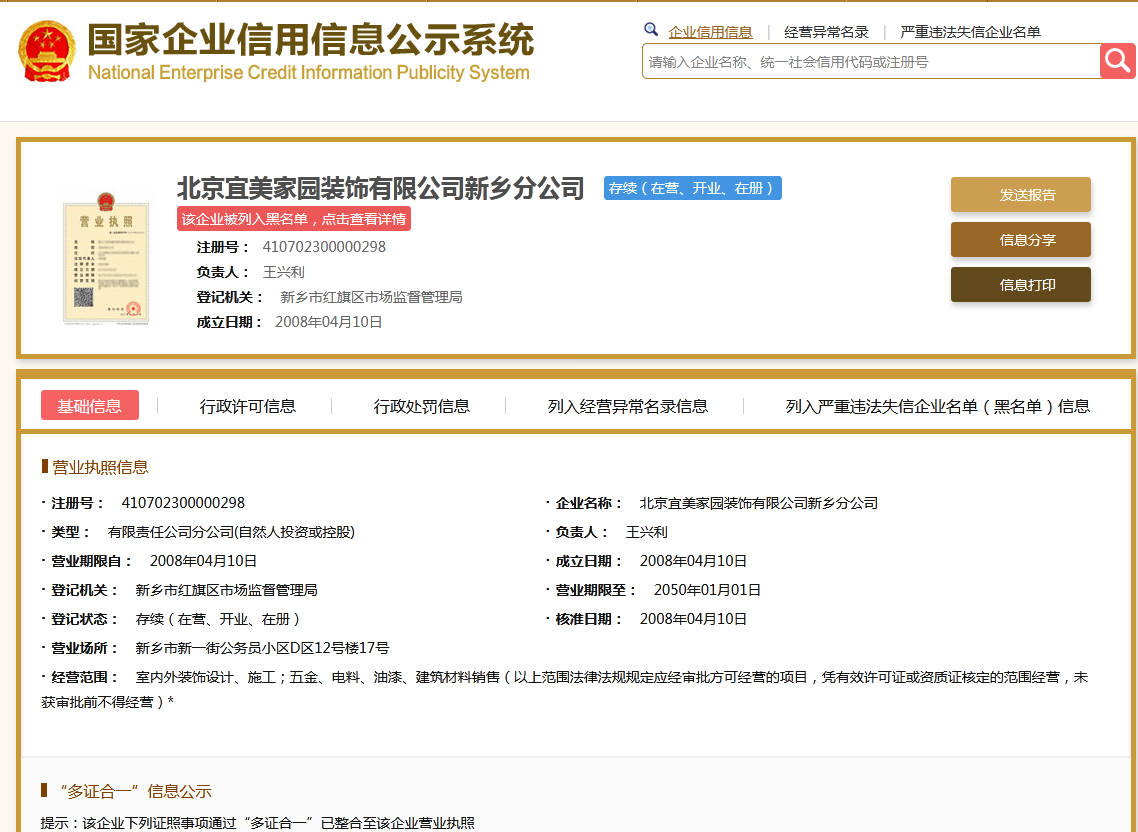Select the 经营异常名录 search category
This screenshot has width=1138, height=832.
tap(826, 32)
